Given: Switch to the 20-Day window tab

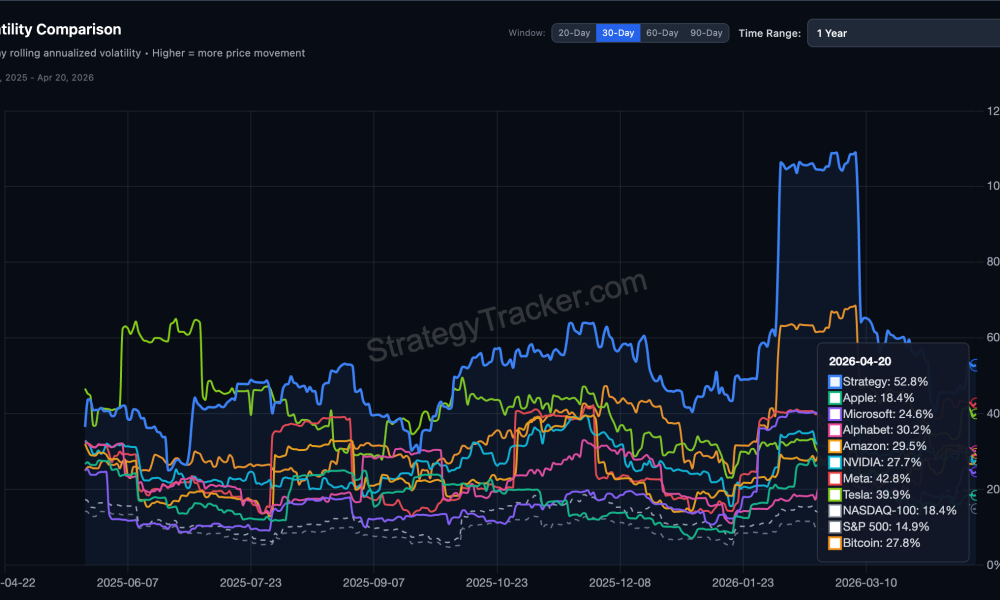Looking at the screenshot, I should (x=573, y=32).
